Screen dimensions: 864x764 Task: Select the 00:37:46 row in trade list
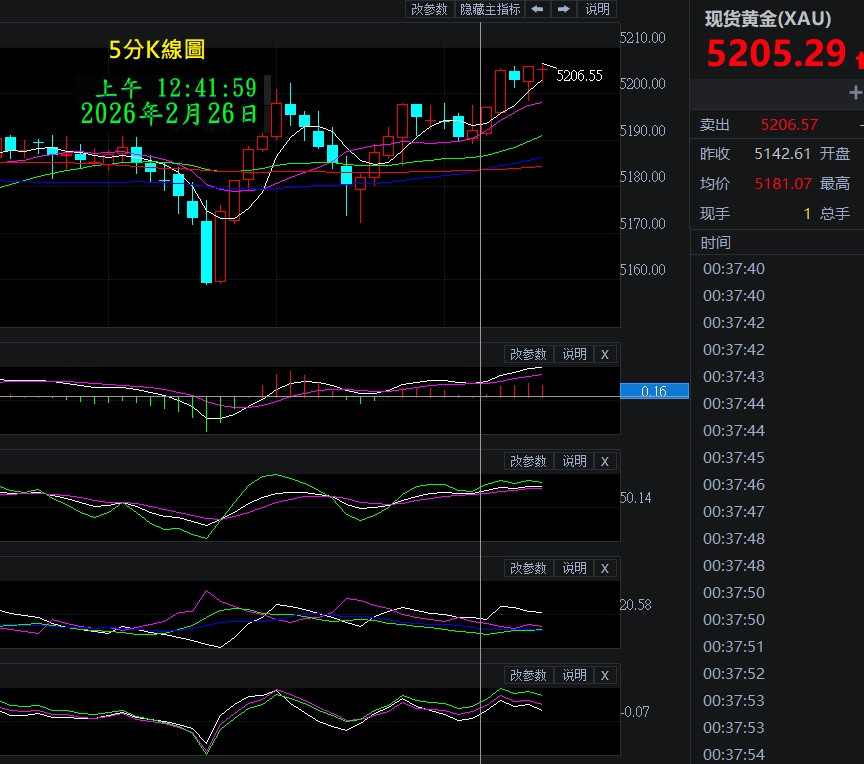(x=733, y=485)
